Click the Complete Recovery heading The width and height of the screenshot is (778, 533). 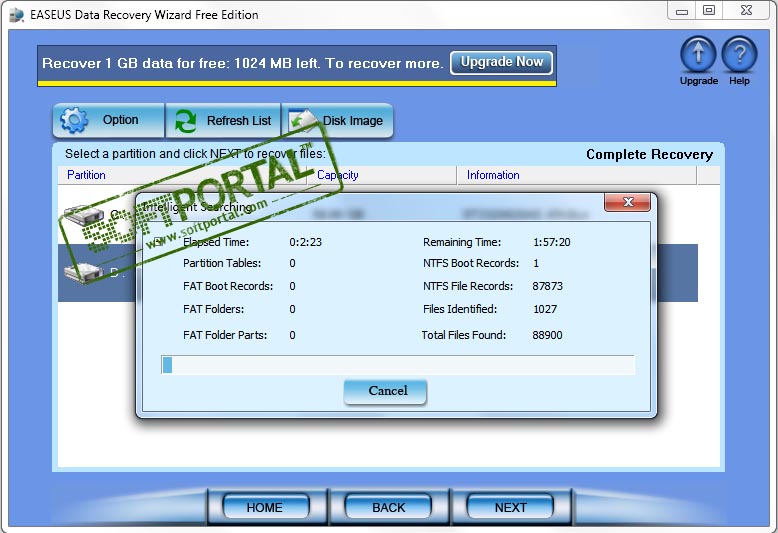point(649,154)
